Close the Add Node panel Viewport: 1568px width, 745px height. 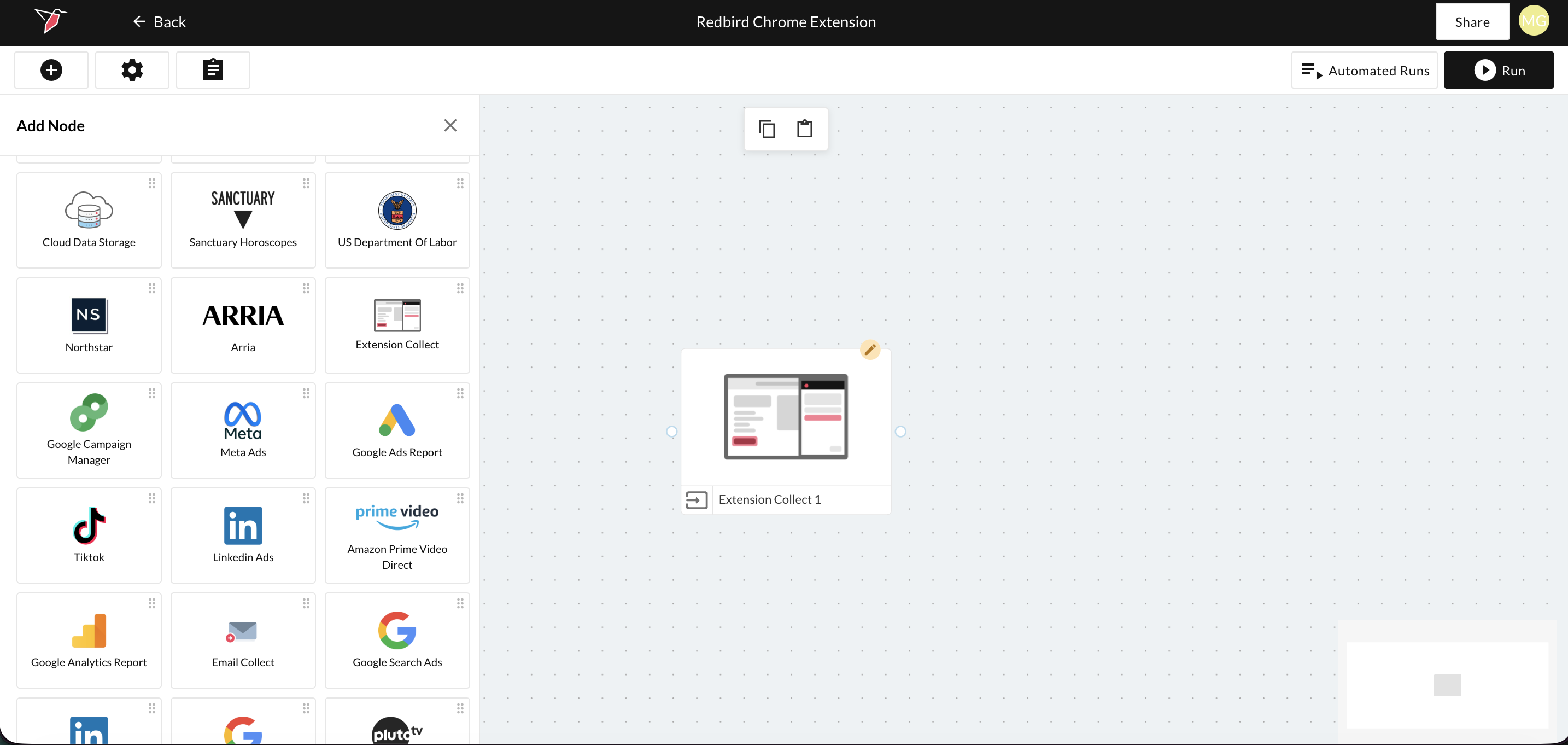click(x=450, y=125)
